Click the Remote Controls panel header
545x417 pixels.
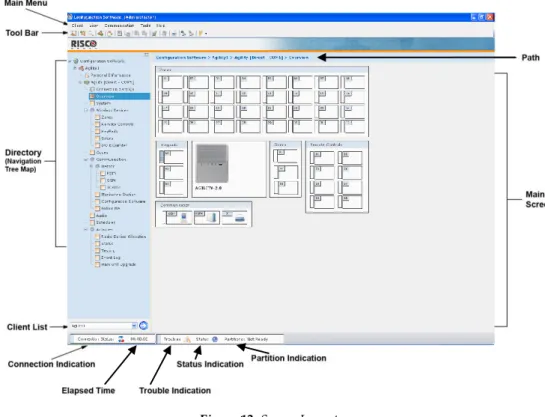click(337, 145)
